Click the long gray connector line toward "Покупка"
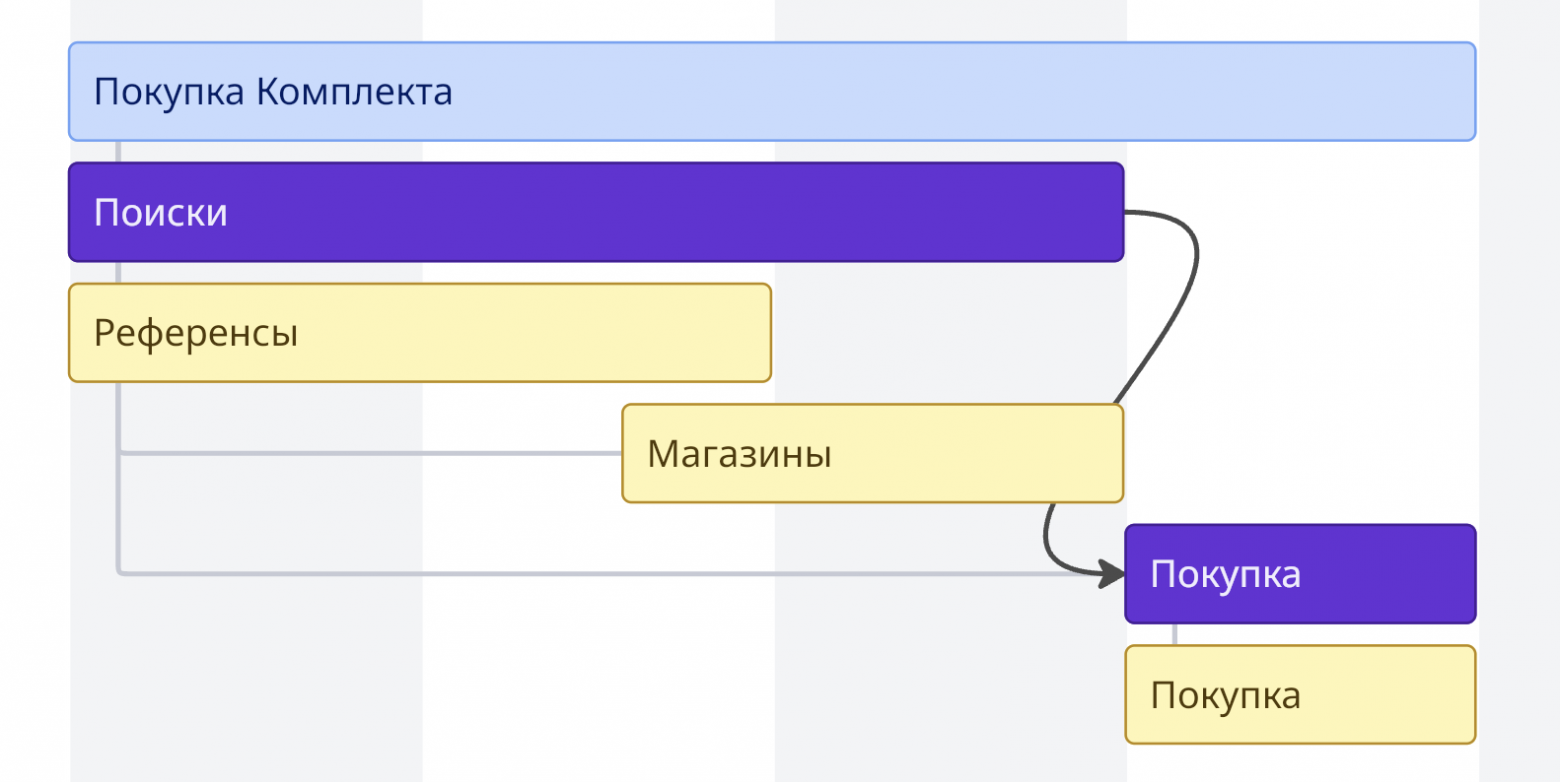 pyautogui.click(x=600, y=573)
